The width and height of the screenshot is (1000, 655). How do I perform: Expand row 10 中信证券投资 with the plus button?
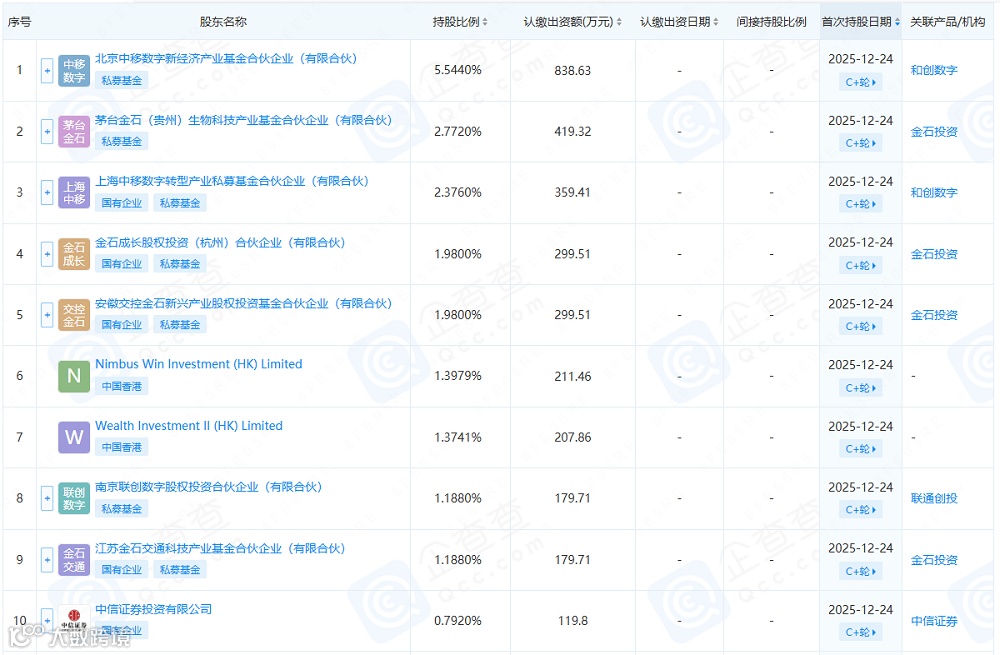pos(47,620)
